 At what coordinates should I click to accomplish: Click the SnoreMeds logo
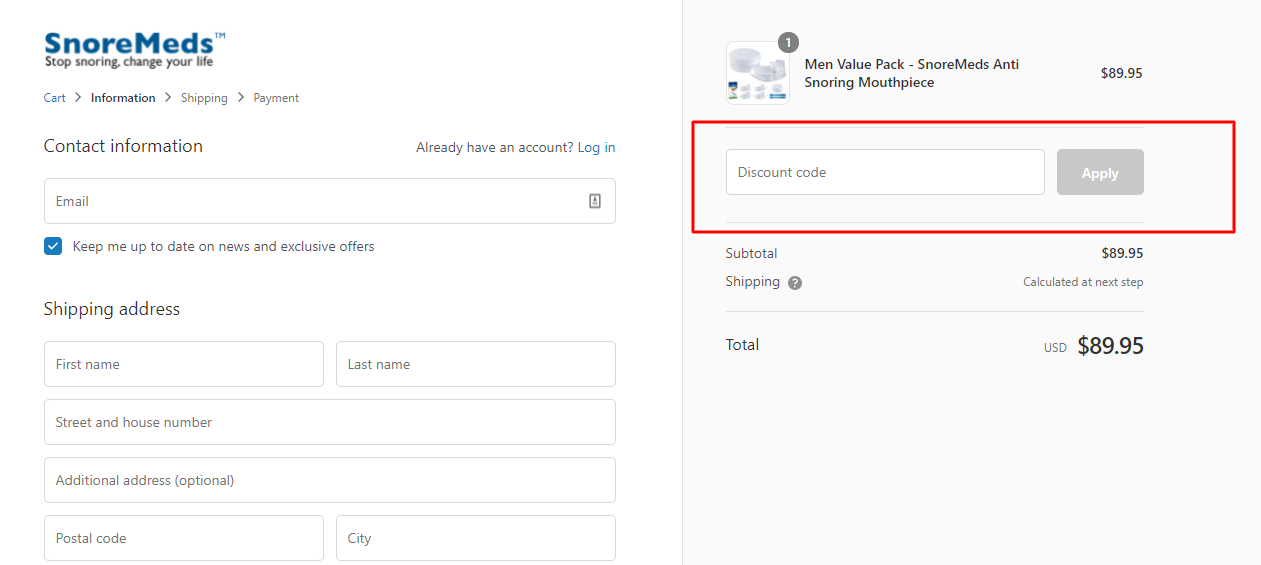pos(135,50)
